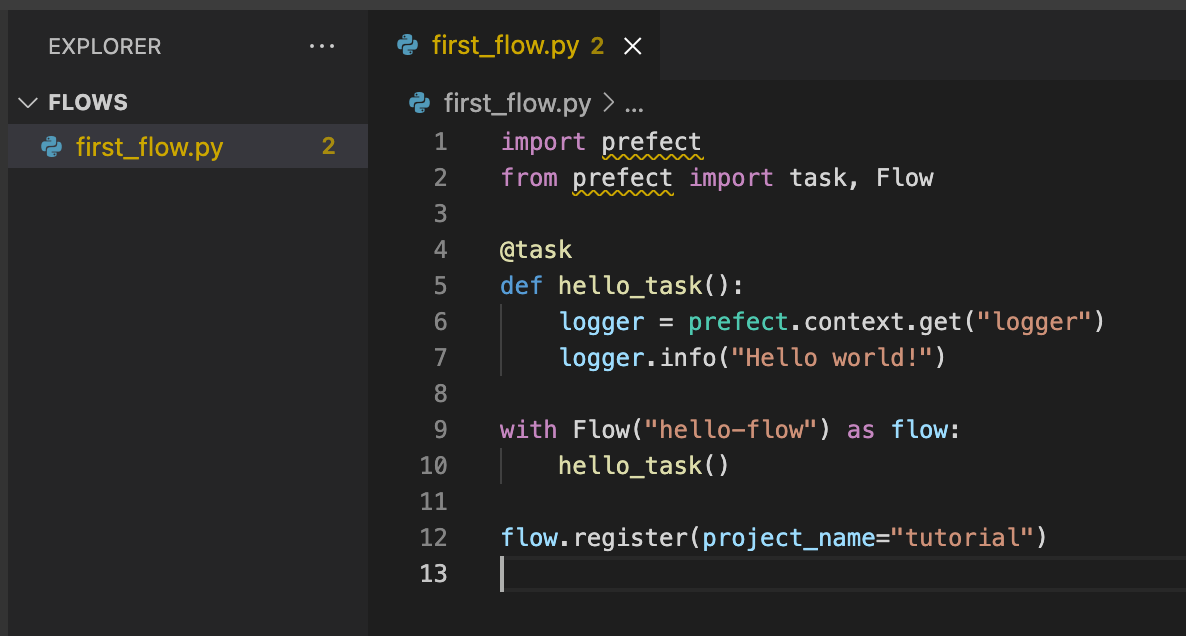Click the "tutorial" string on line 12
The height and width of the screenshot is (636, 1186).
961,538
